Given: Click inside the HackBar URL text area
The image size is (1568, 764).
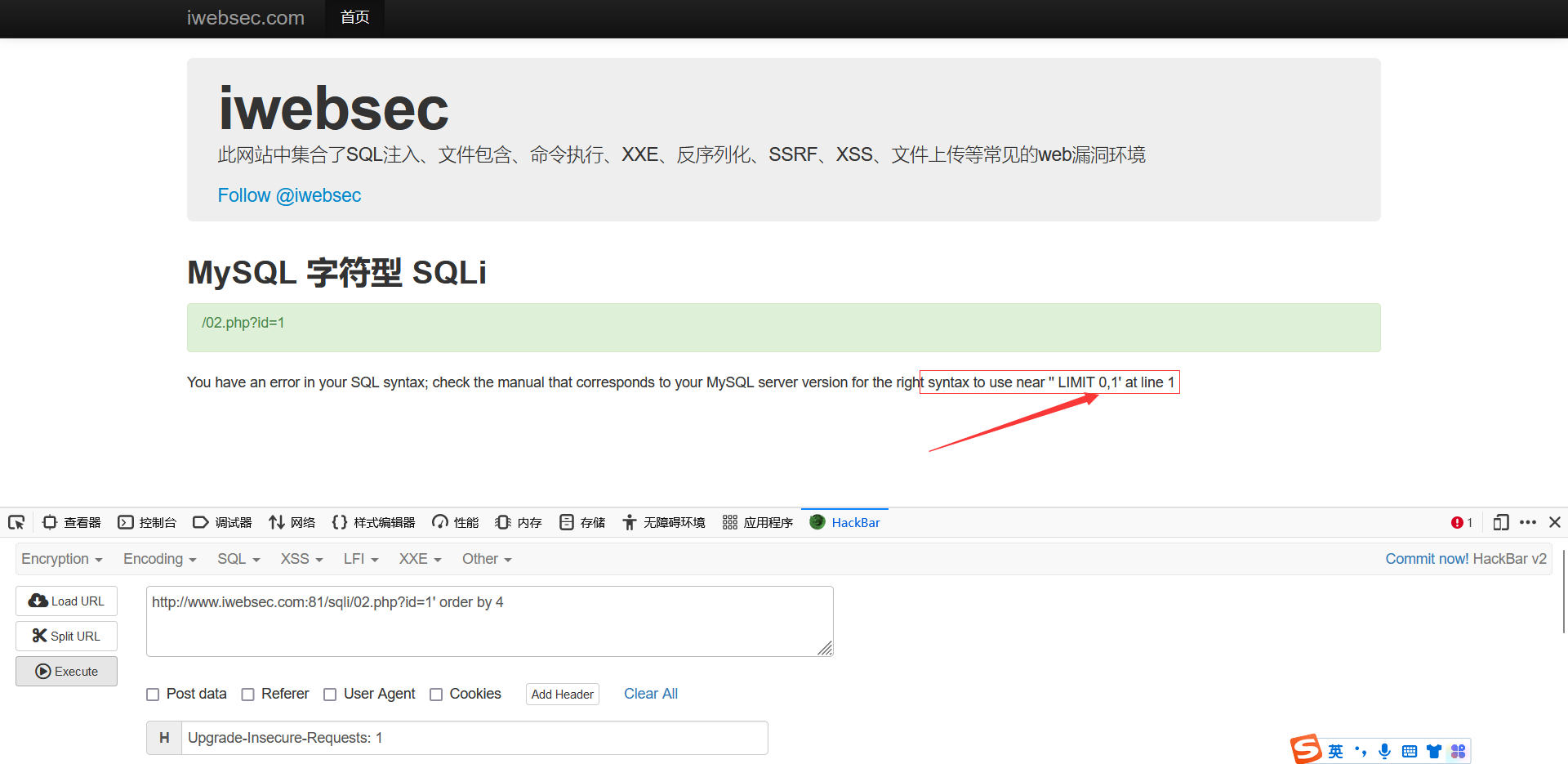Looking at the screenshot, I should (489, 620).
